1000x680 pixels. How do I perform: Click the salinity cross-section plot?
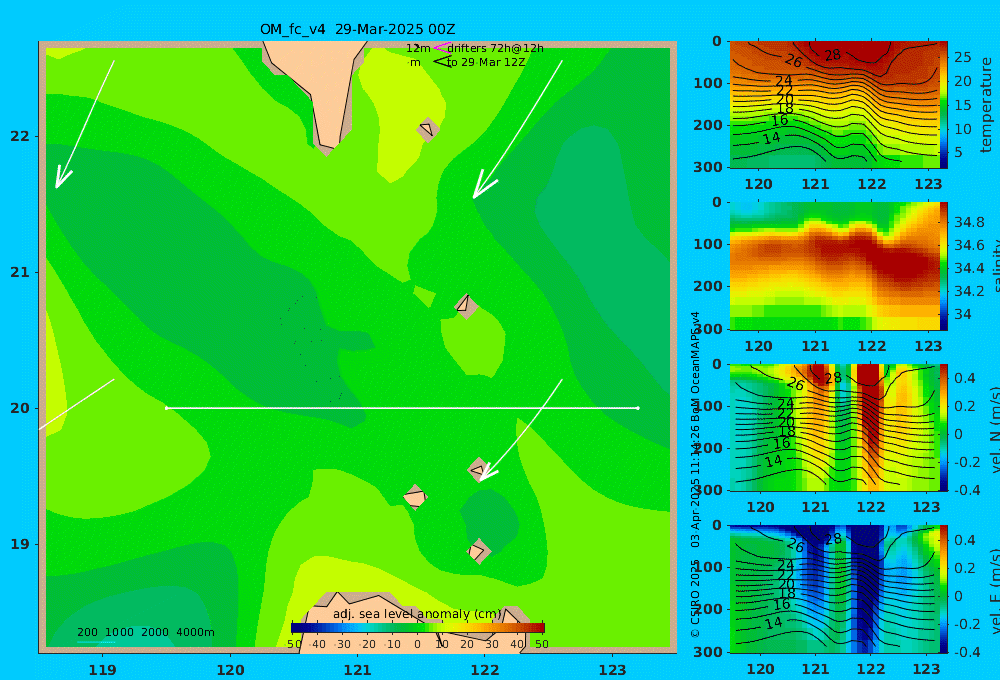point(834,266)
